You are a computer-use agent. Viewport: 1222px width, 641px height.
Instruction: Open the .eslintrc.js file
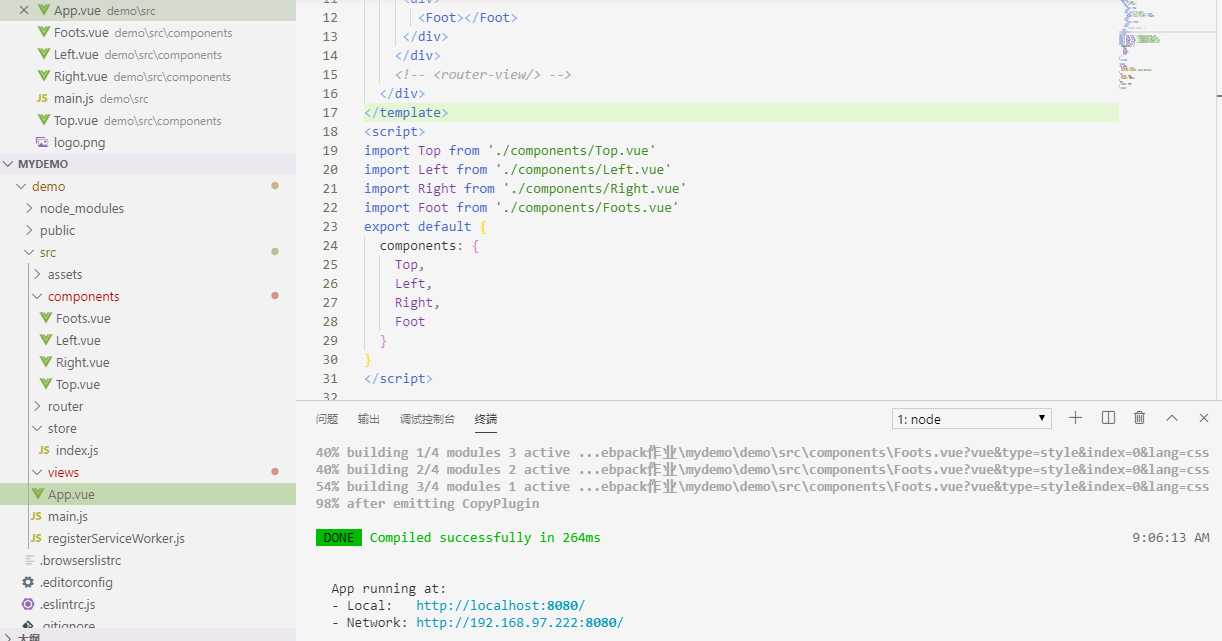[148, 604]
